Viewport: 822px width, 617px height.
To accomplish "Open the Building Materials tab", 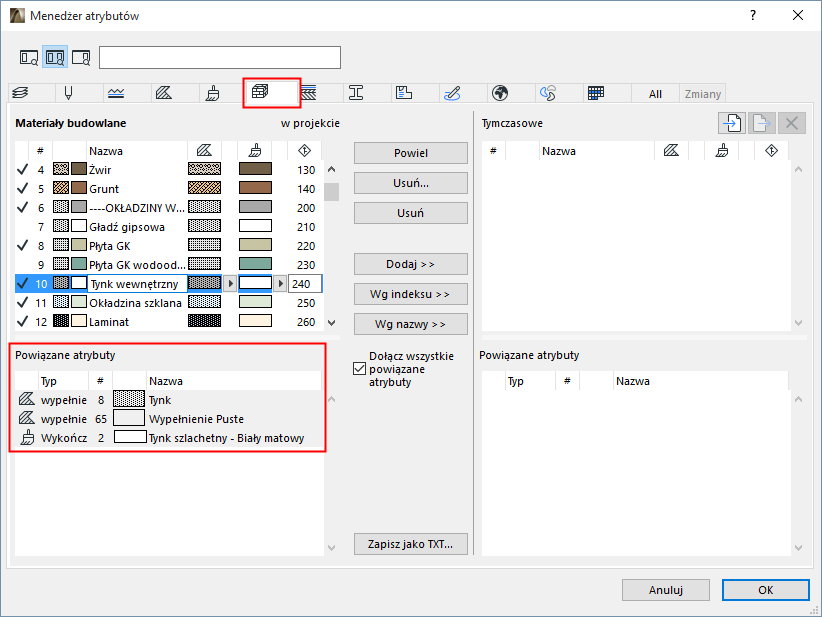I will tap(261, 92).
